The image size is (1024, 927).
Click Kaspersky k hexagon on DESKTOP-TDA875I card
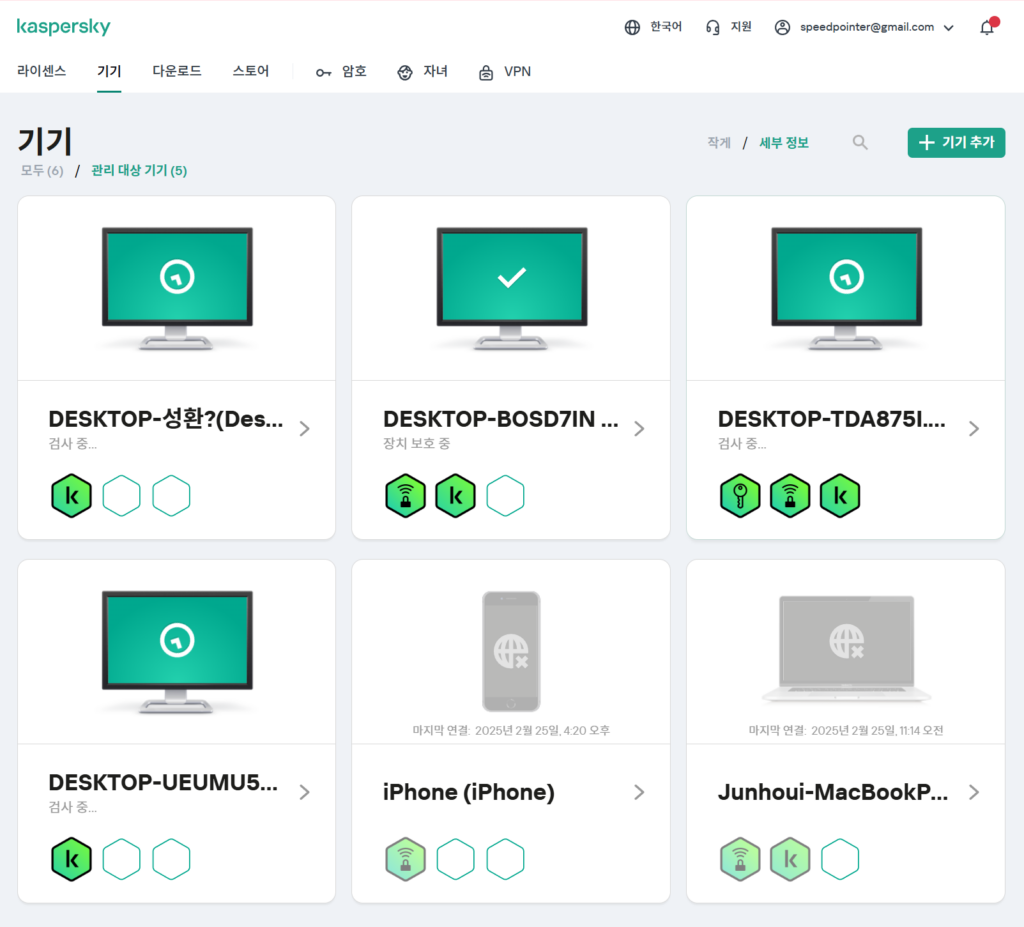coord(840,496)
